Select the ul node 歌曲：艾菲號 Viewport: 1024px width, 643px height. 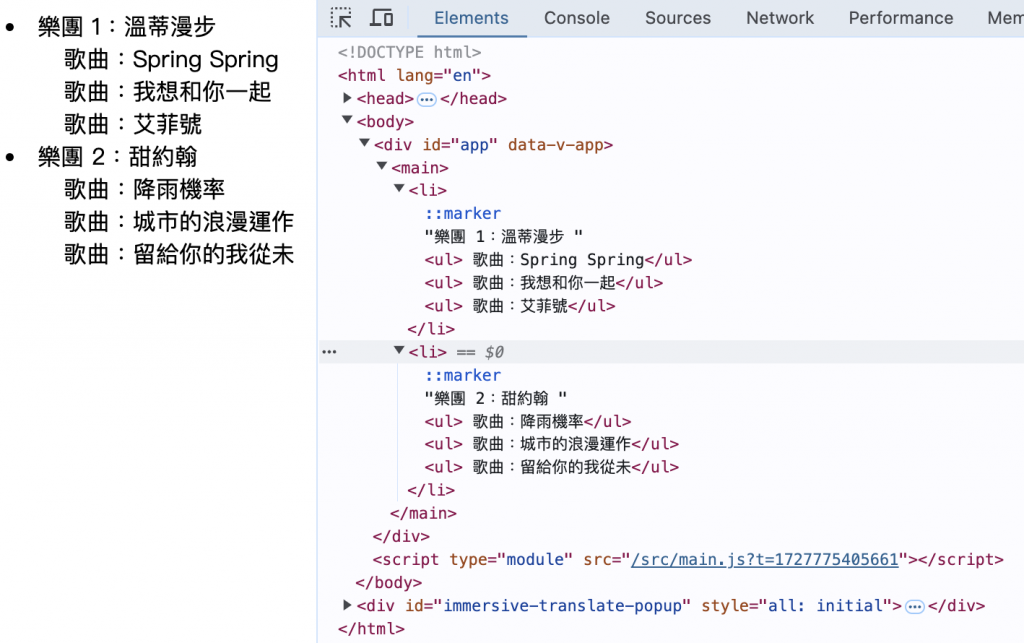(x=520, y=306)
